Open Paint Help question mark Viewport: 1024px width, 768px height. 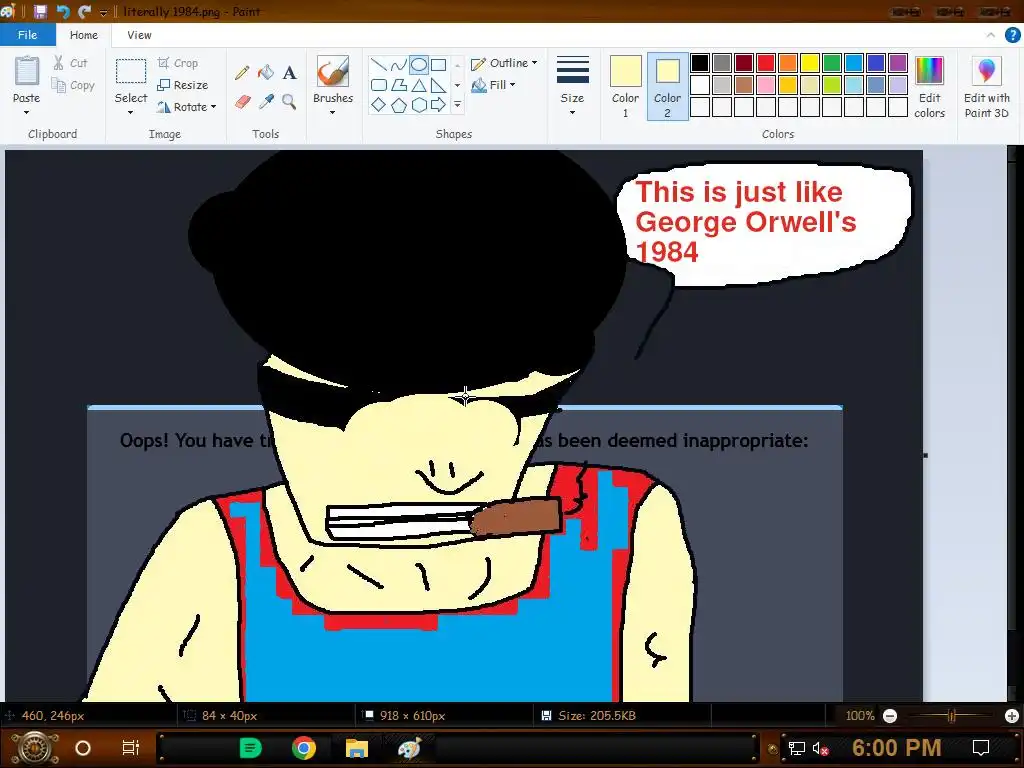[1012, 35]
